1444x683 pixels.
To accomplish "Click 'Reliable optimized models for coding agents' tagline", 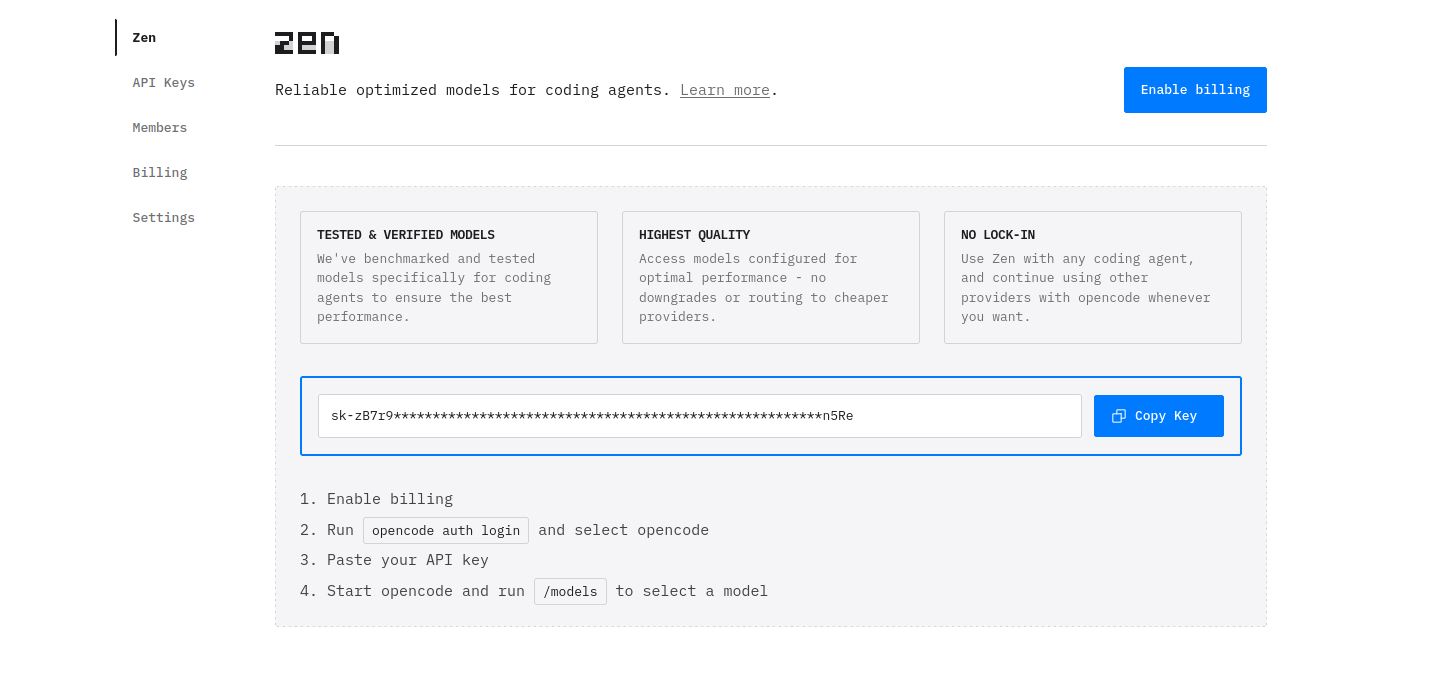I will point(473,90).
